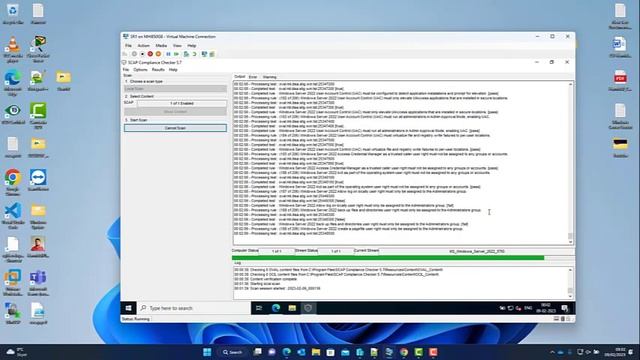Open the SCAP Compliance Checker File menu
This screenshot has width=640, height=360.
click(126, 70)
